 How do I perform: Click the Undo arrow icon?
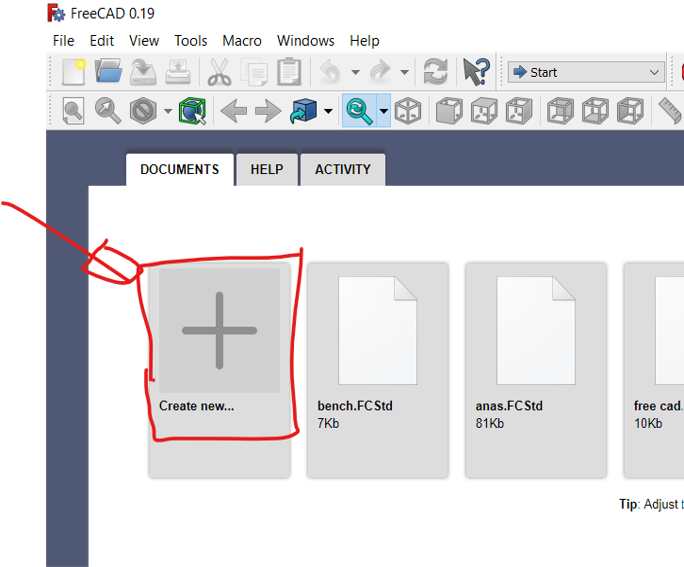click(331, 72)
